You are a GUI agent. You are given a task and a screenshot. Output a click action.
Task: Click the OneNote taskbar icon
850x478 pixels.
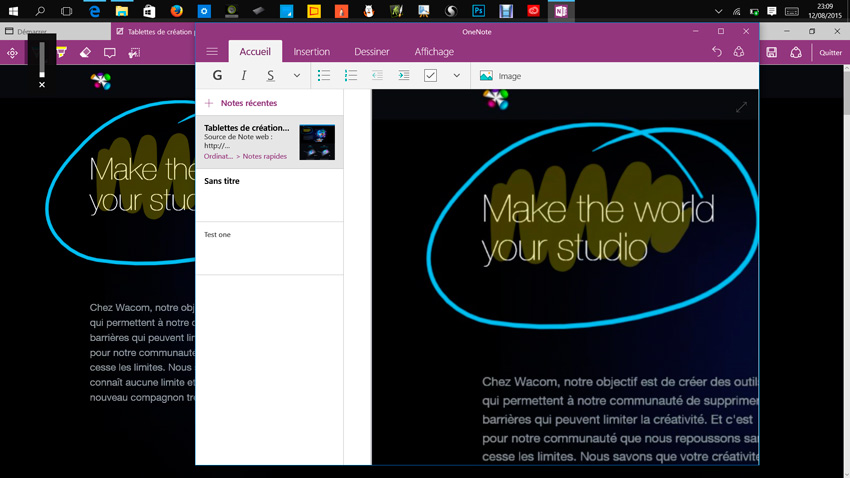[x=561, y=11]
